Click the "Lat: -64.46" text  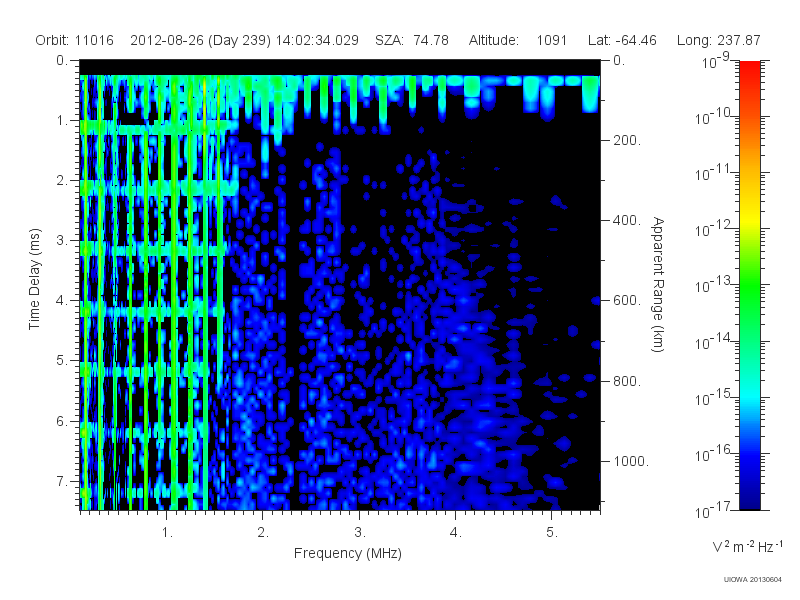click(622, 40)
